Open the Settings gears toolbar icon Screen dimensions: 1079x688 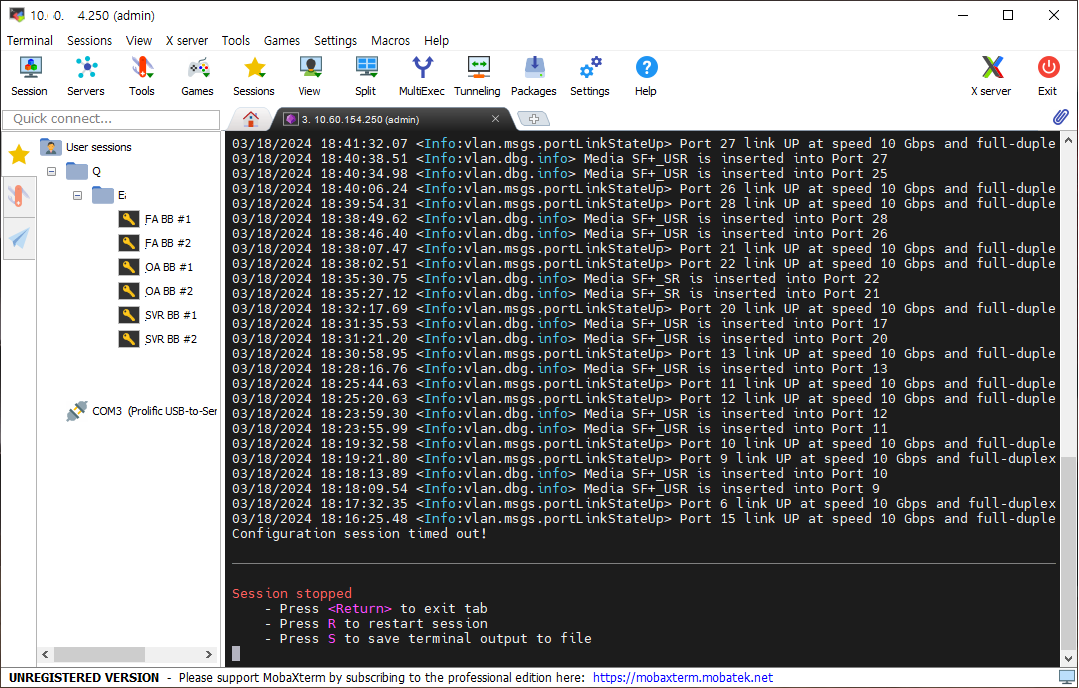pos(590,76)
